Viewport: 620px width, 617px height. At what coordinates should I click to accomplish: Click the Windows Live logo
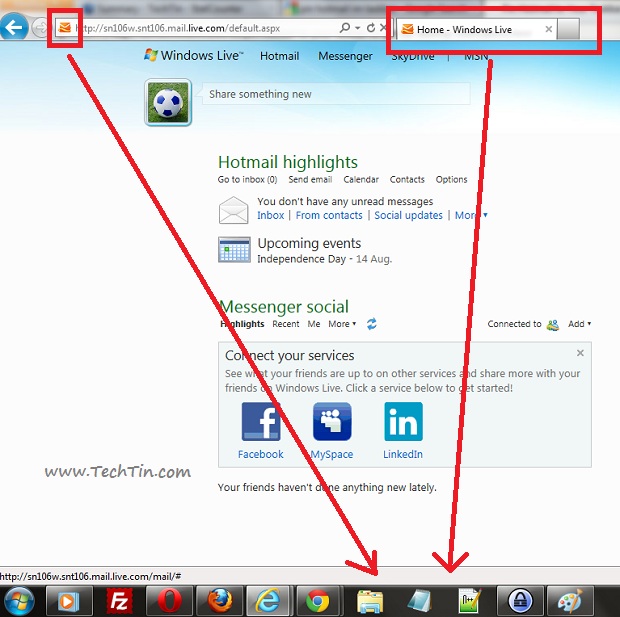(194, 55)
